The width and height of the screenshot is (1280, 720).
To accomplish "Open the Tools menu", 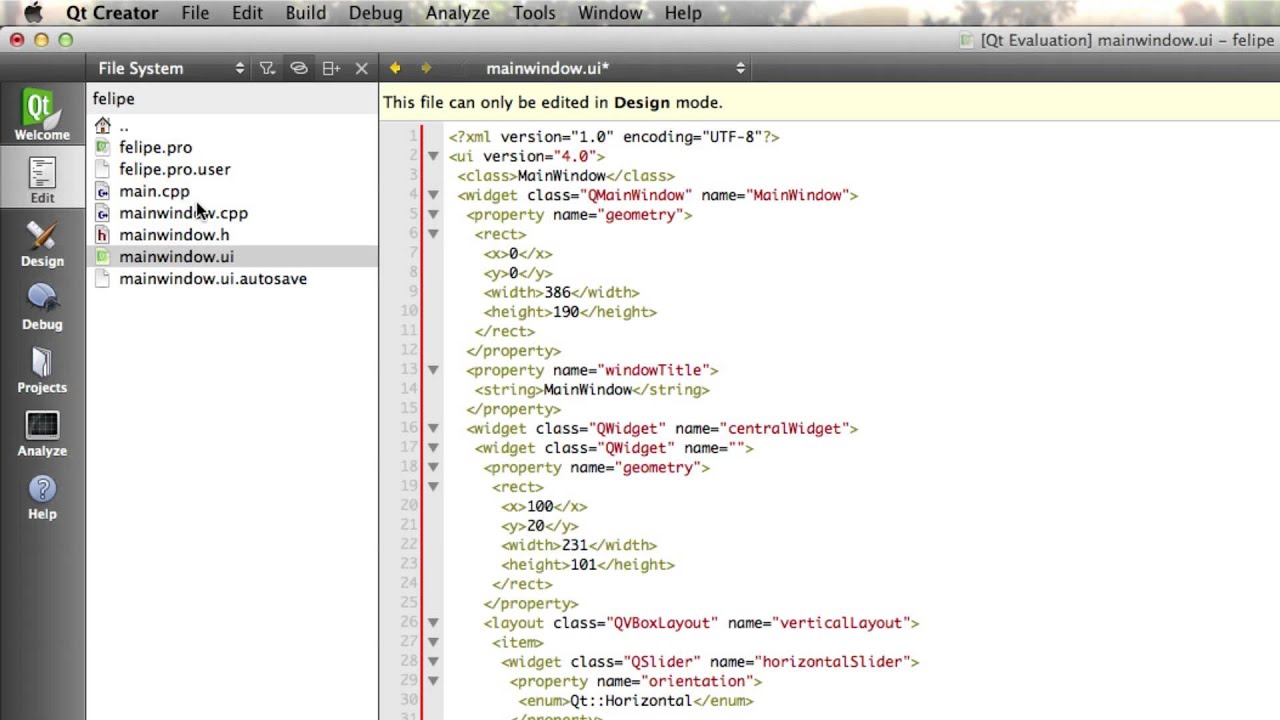I will (534, 13).
